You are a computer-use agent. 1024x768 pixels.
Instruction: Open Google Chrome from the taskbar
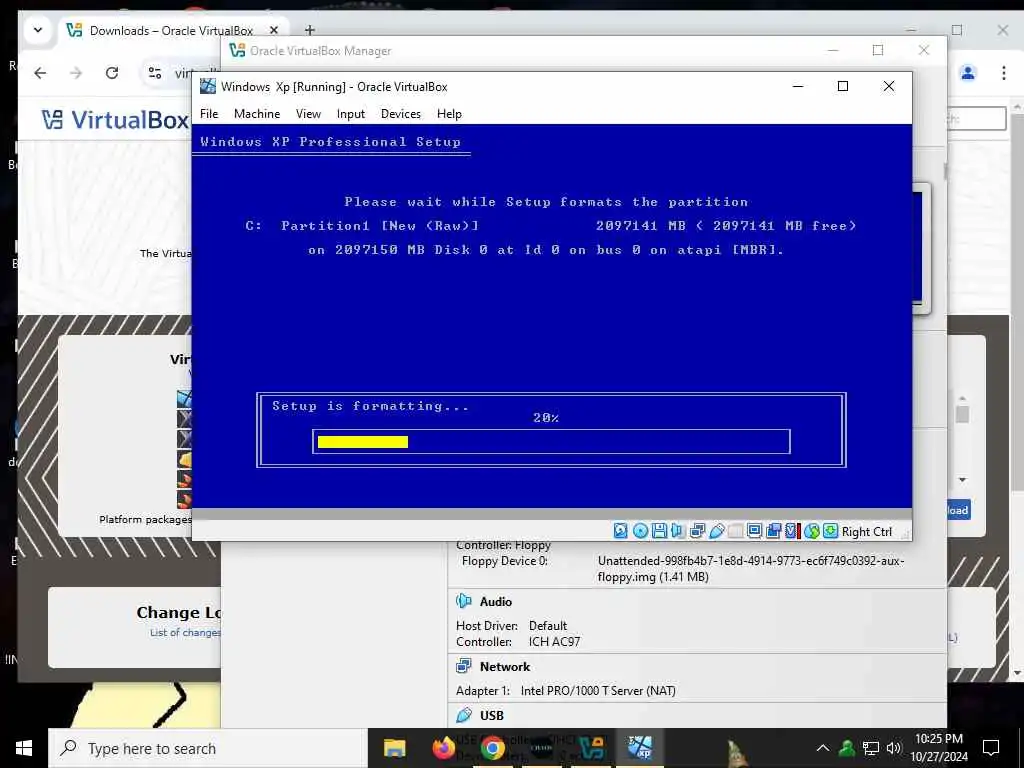pyautogui.click(x=493, y=748)
